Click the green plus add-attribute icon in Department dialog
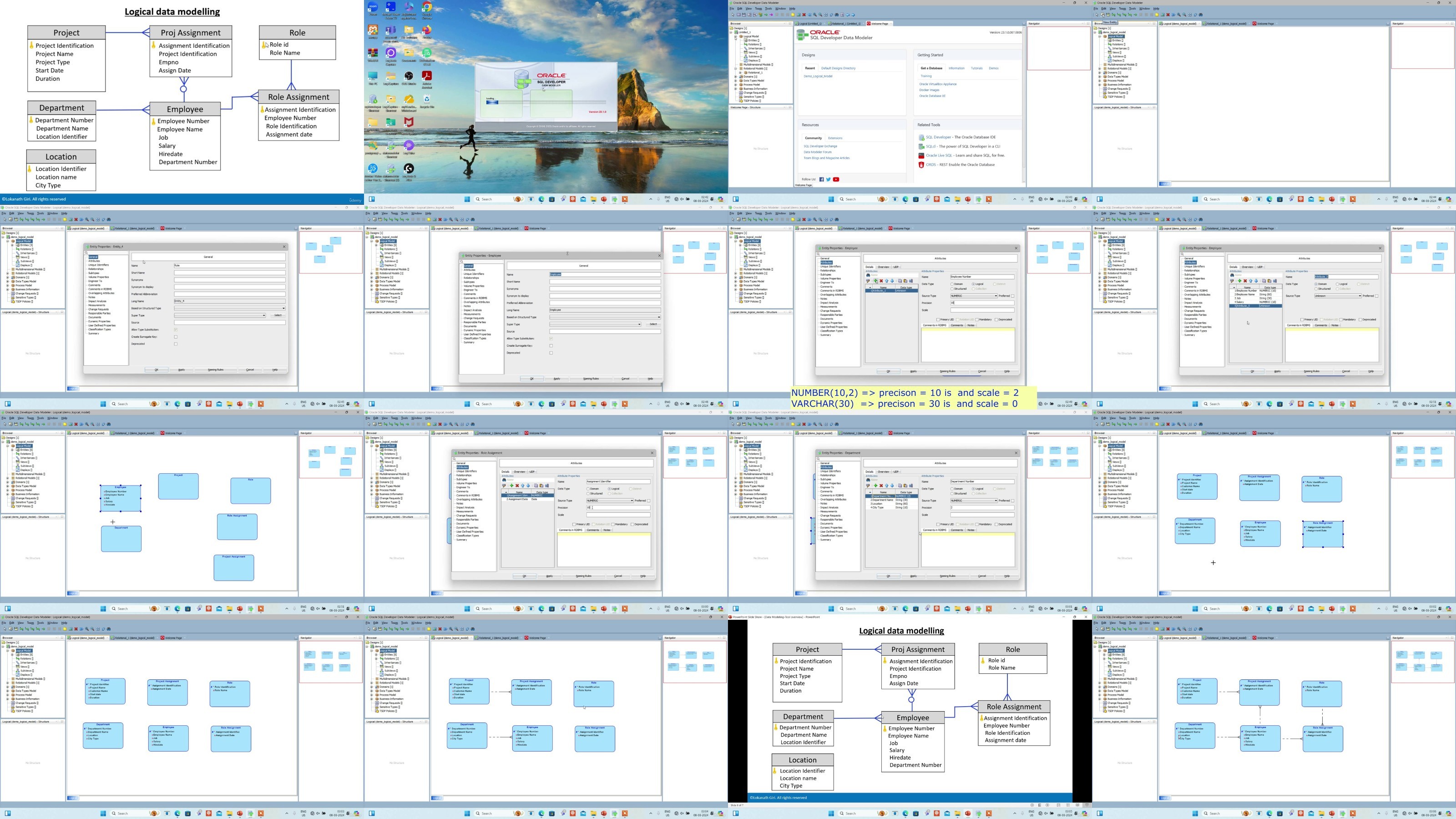This screenshot has height=819, width=1456. coord(875,485)
